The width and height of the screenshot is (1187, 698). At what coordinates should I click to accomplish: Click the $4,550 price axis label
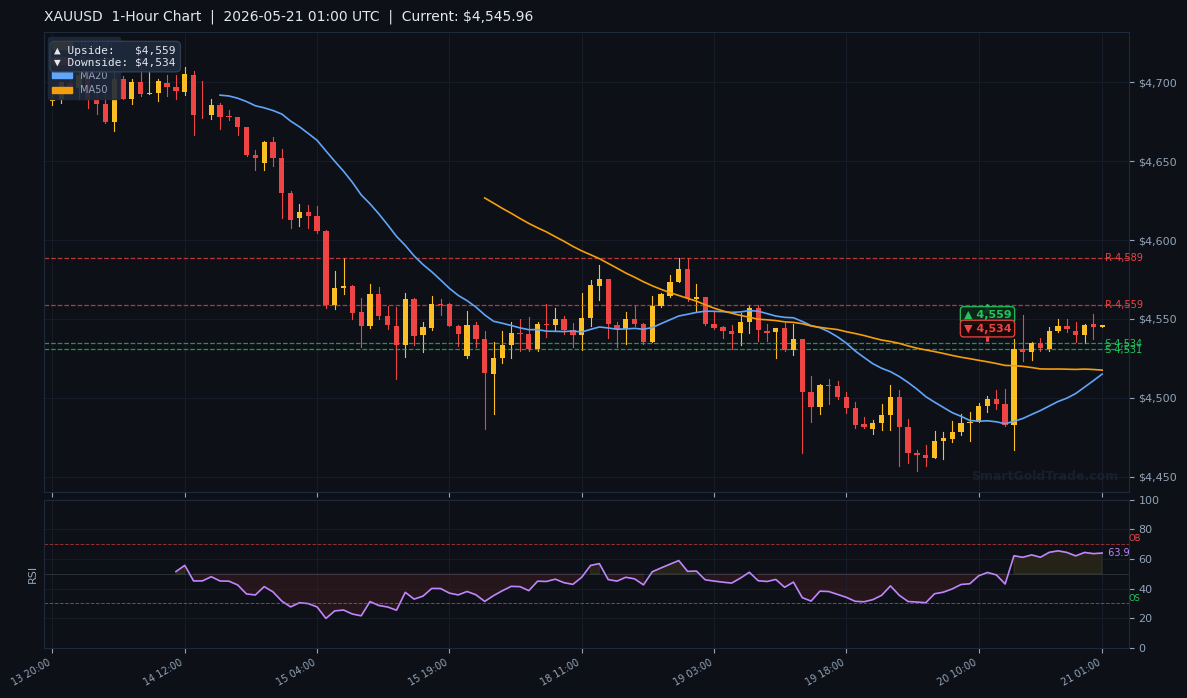click(1157, 319)
